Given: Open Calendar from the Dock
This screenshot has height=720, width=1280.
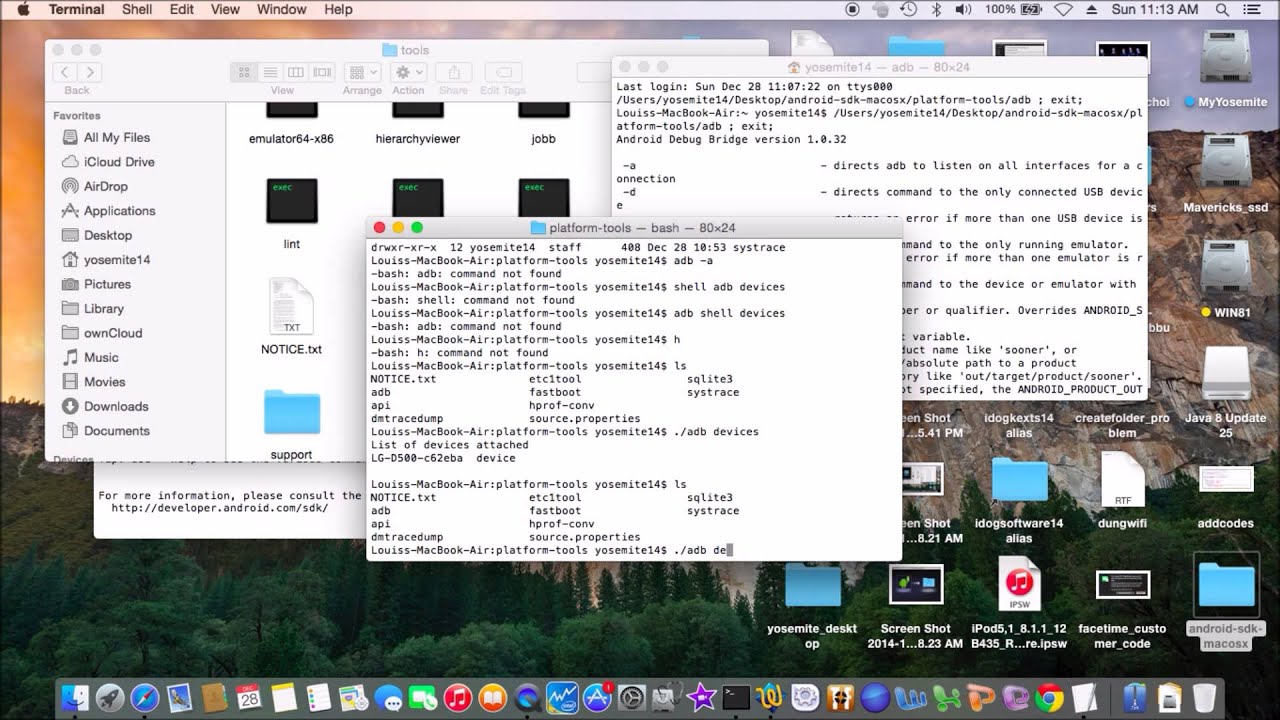Looking at the screenshot, I should pyautogui.click(x=249, y=697).
